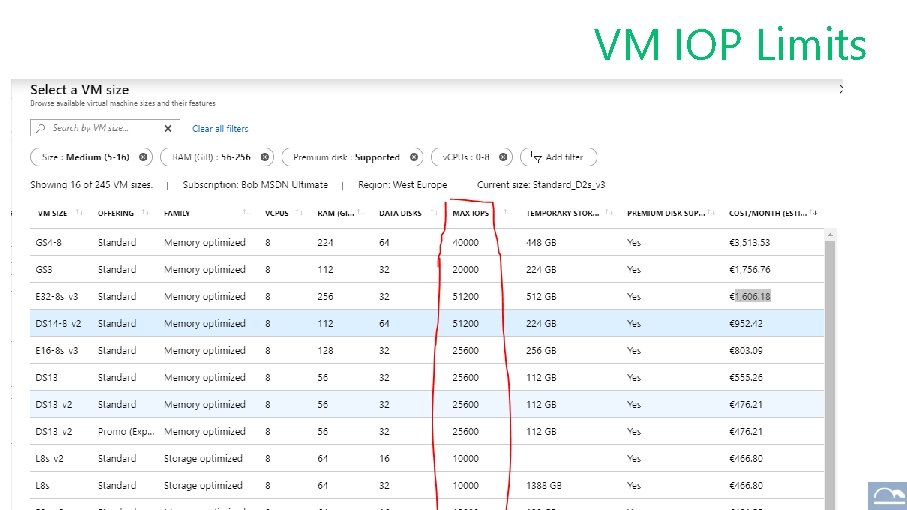907x510 pixels.
Task: Click the Promo (Exp... offering cell
Action: [126, 432]
